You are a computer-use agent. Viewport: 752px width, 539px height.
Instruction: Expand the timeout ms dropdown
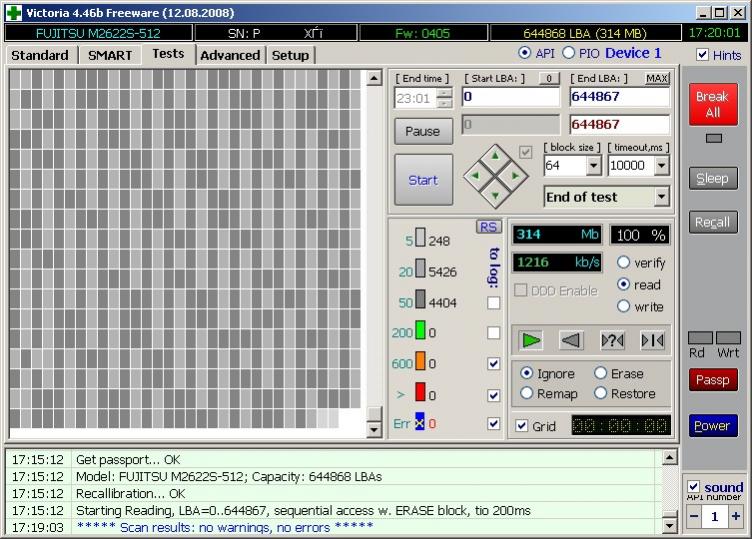[x=661, y=166]
